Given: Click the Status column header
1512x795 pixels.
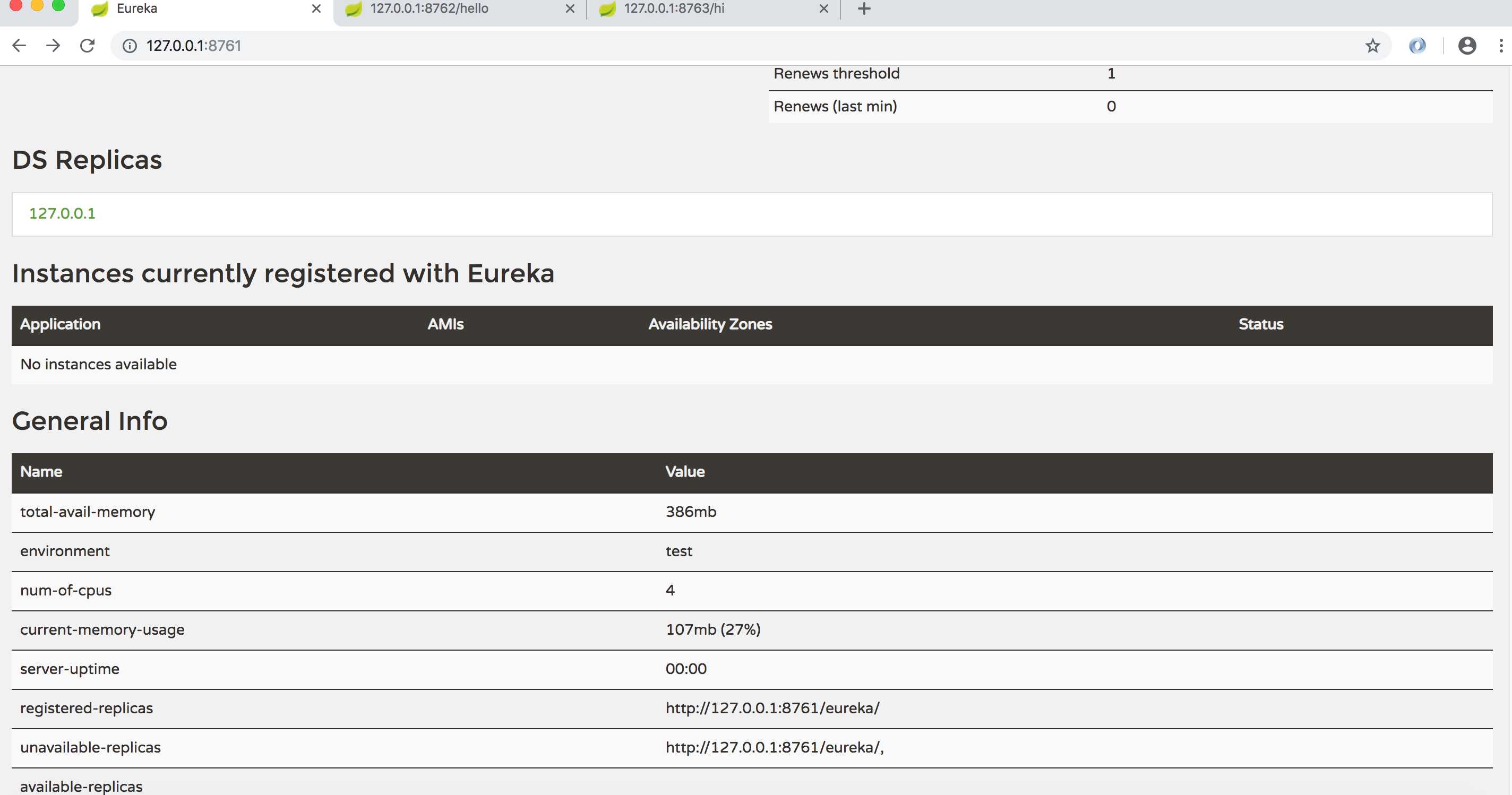Looking at the screenshot, I should pyautogui.click(x=1261, y=324).
